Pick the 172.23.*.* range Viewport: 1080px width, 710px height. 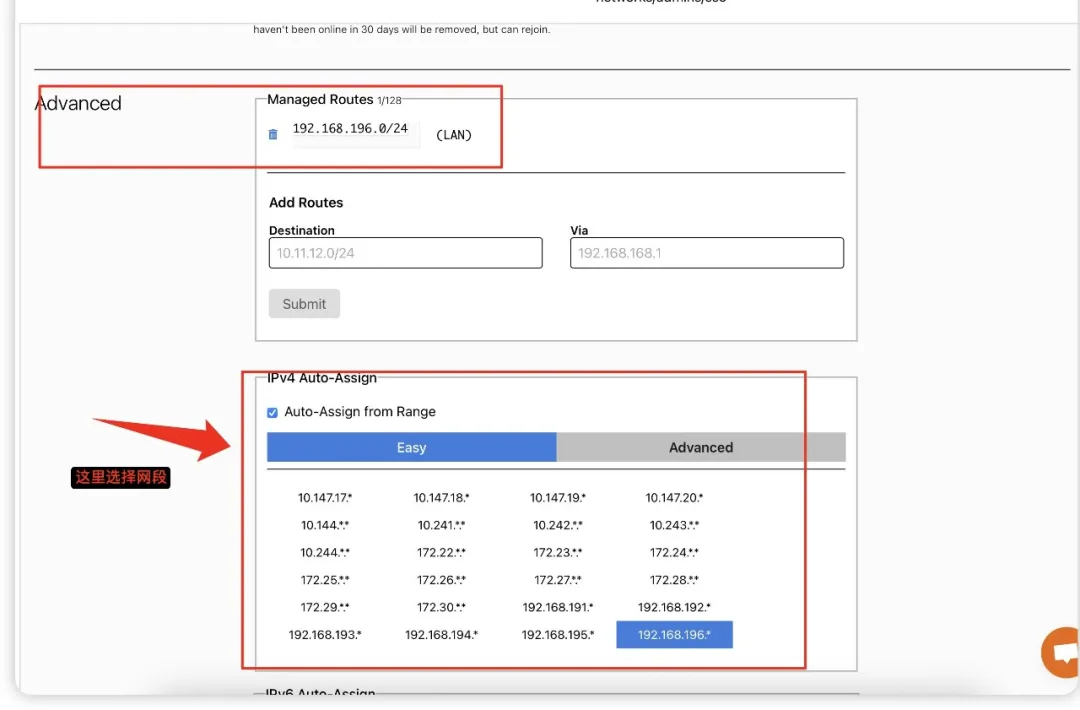558,552
